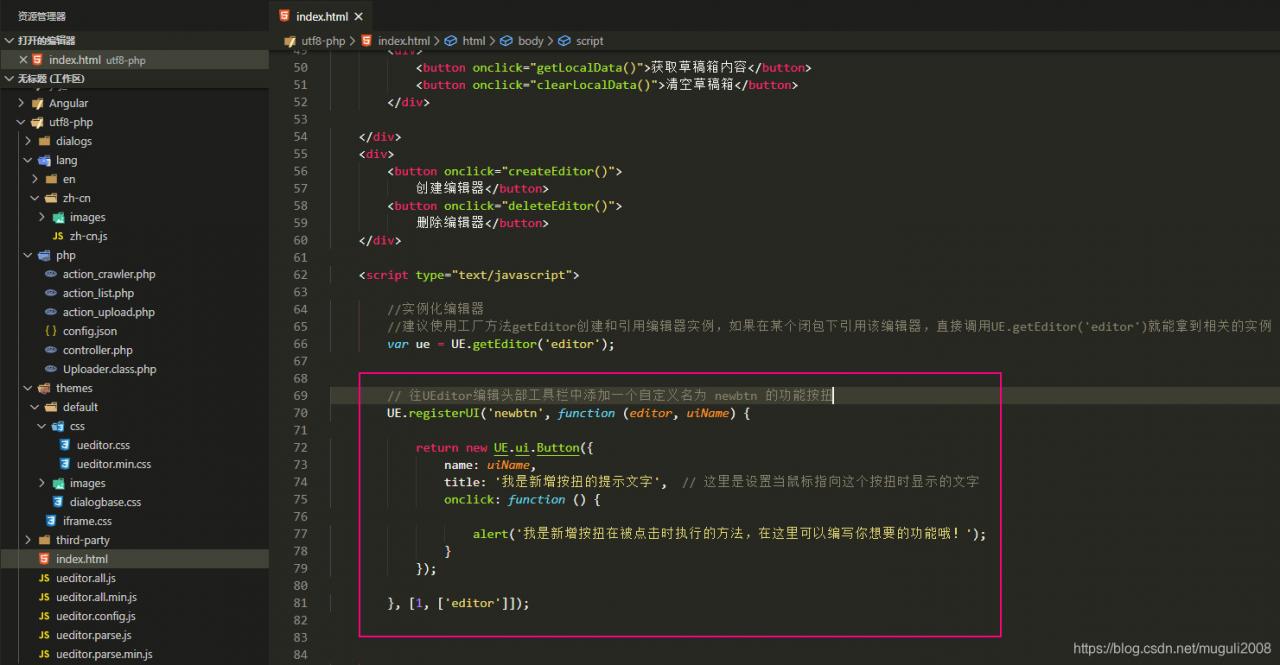Click the deleteEditor() button code line
The width and height of the screenshot is (1280, 665).
tap(505, 206)
